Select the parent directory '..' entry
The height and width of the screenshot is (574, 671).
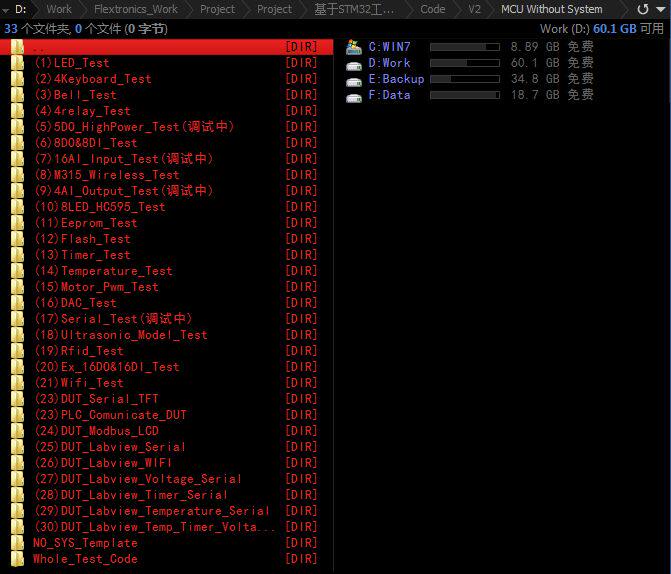[x=166, y=47]
